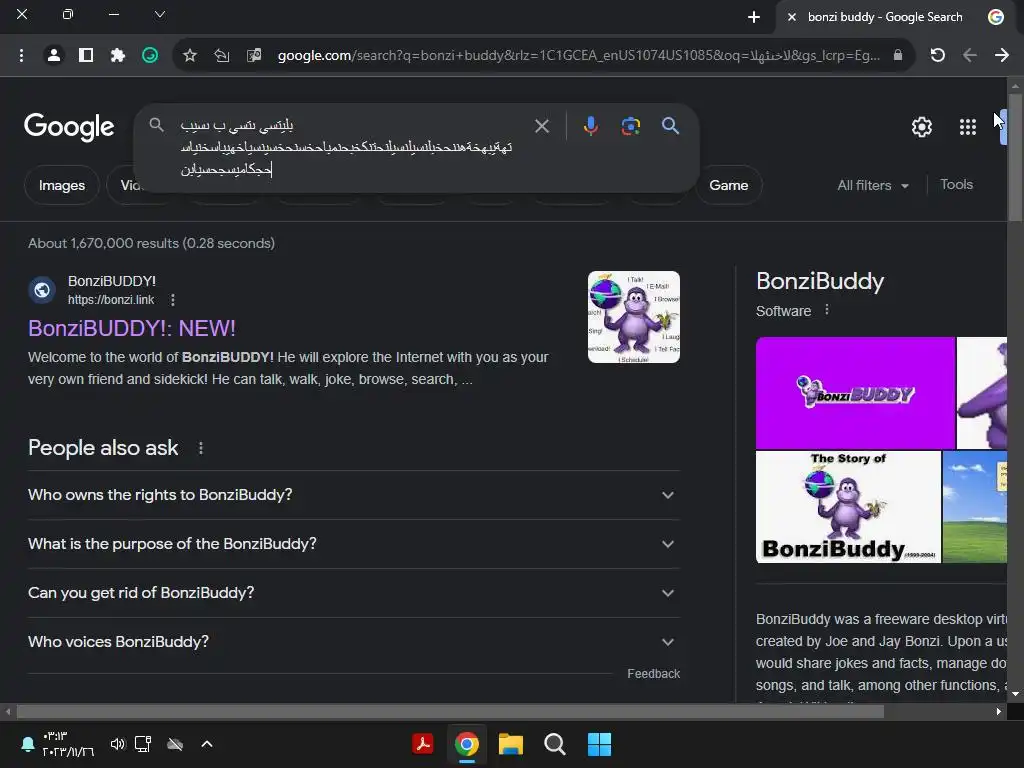Click the bonzi.link globe favicon
The height and width of the screenshot is (768, 1024).
pos(42,290)
